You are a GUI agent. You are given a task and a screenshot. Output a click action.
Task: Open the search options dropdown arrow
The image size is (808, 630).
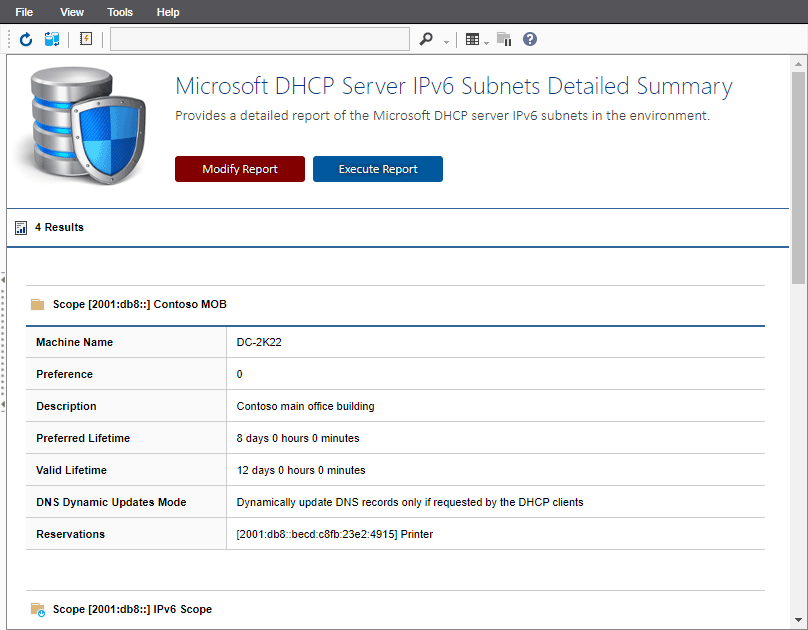(x=446, y=42)
